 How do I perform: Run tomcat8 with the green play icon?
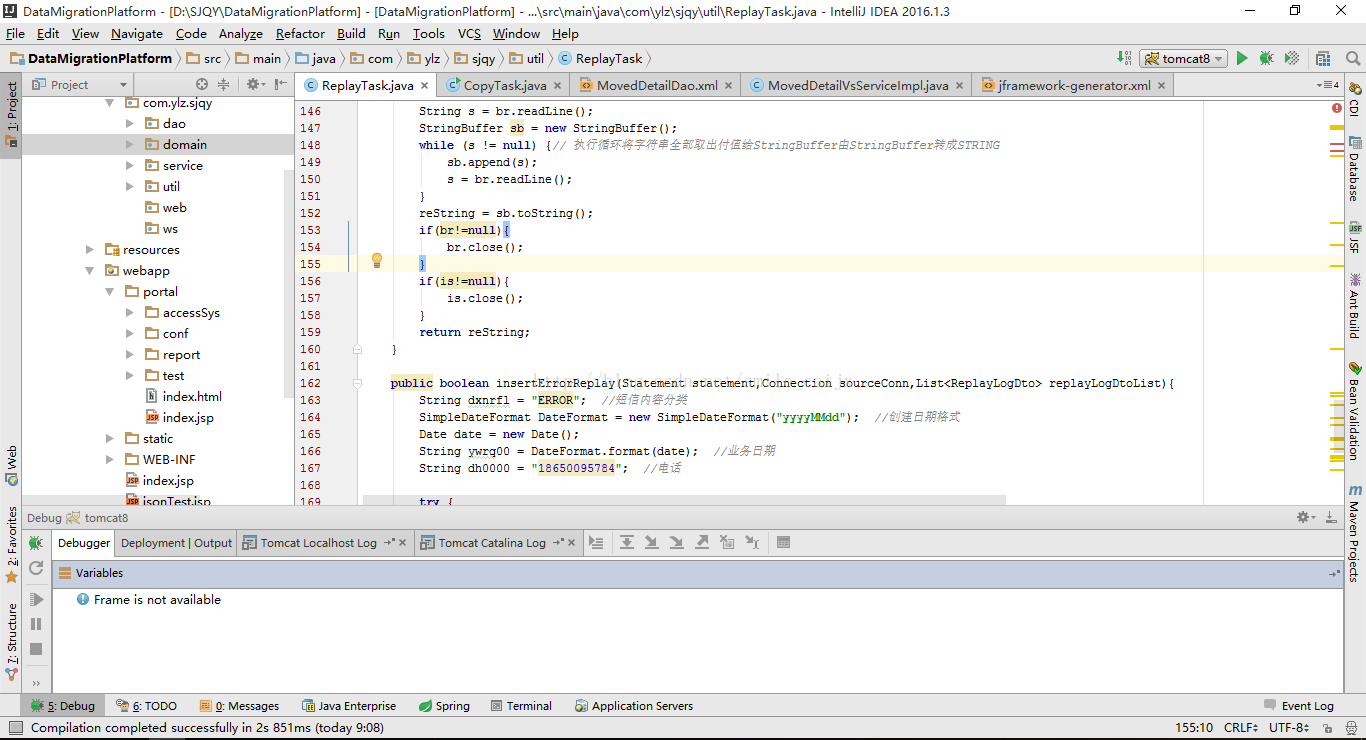tap(1242, 59)
